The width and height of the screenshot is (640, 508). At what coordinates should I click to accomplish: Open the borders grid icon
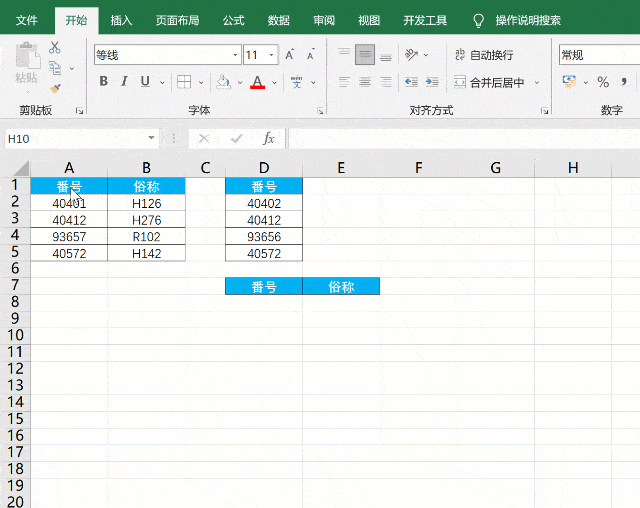click(x=184, y=82)
